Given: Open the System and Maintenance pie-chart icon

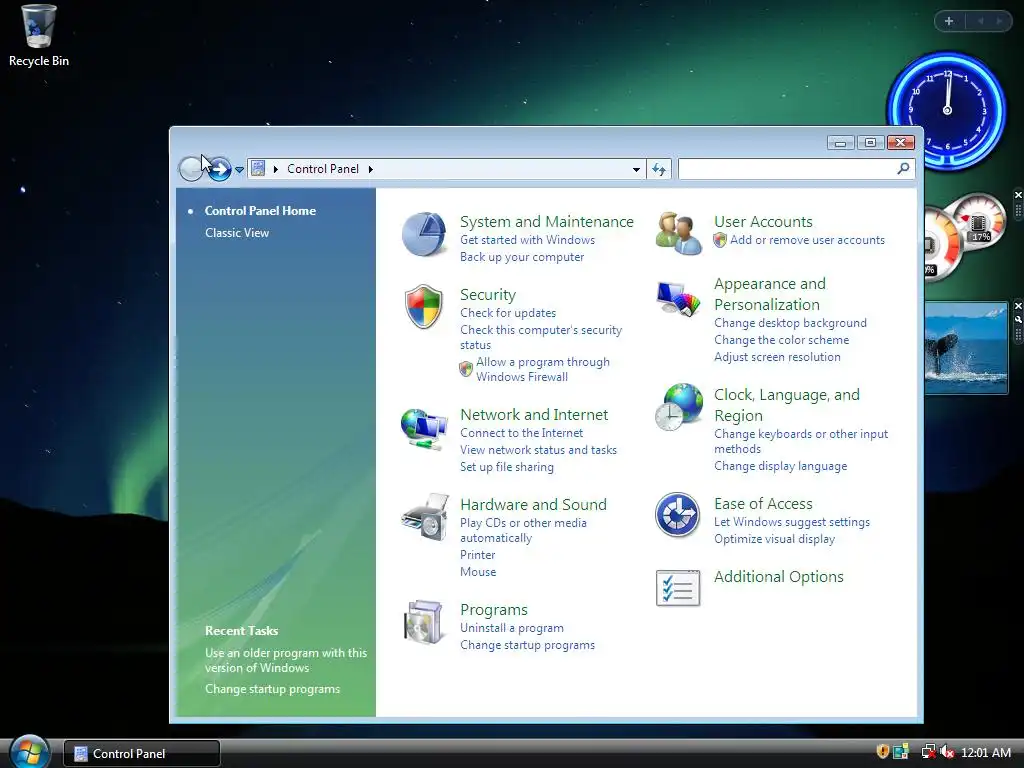Looking at the screenshot, I should tap(424, 234).
